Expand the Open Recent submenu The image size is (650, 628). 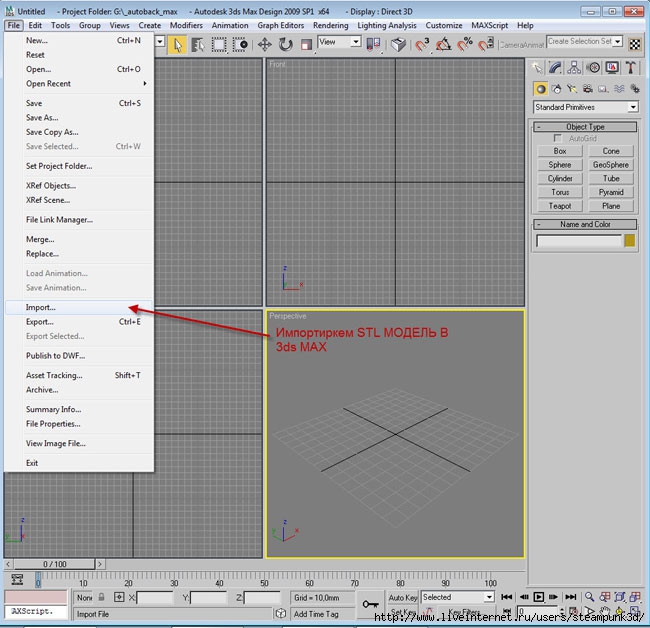[80, 84]
